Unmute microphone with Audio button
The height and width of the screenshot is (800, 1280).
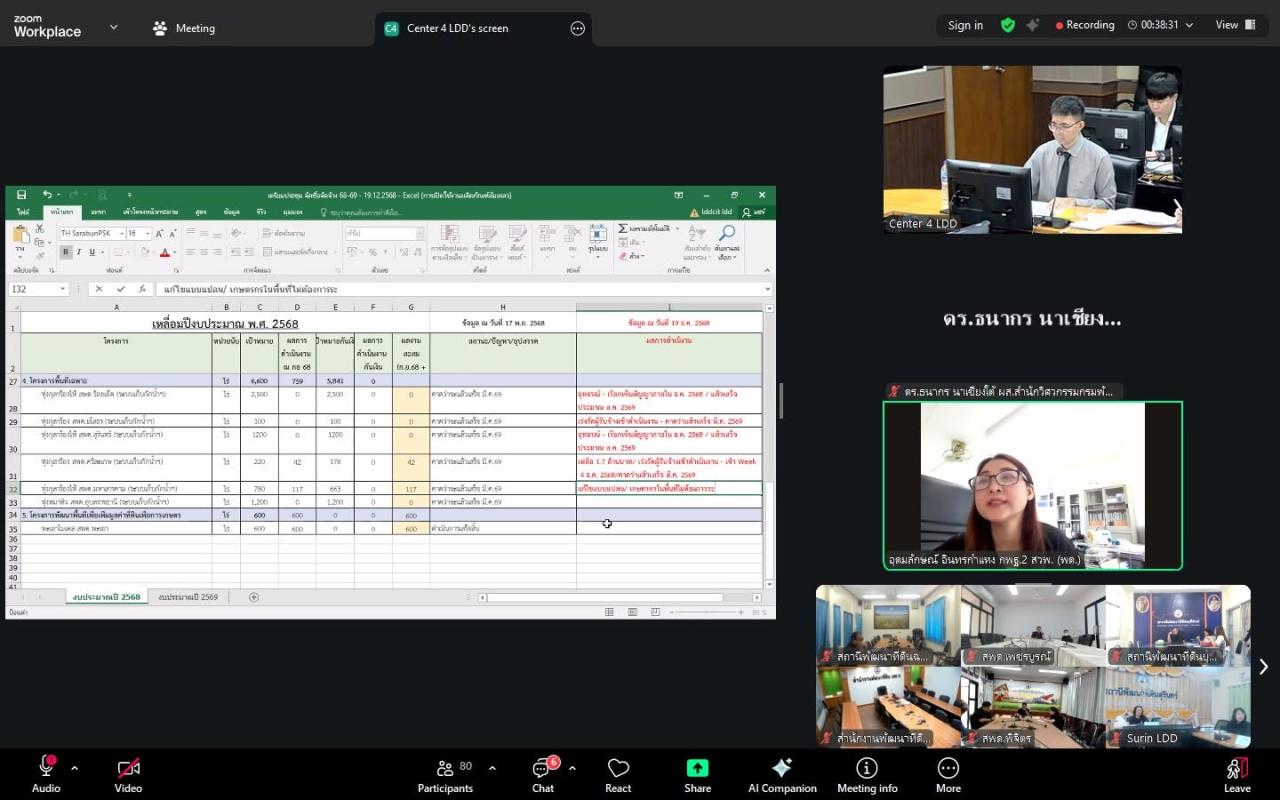tap(46, 774)
